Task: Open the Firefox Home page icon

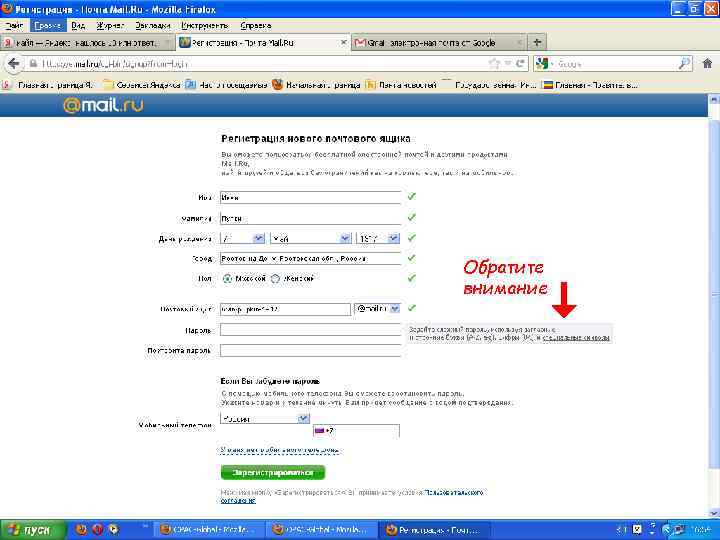Action: pos(707,64)
